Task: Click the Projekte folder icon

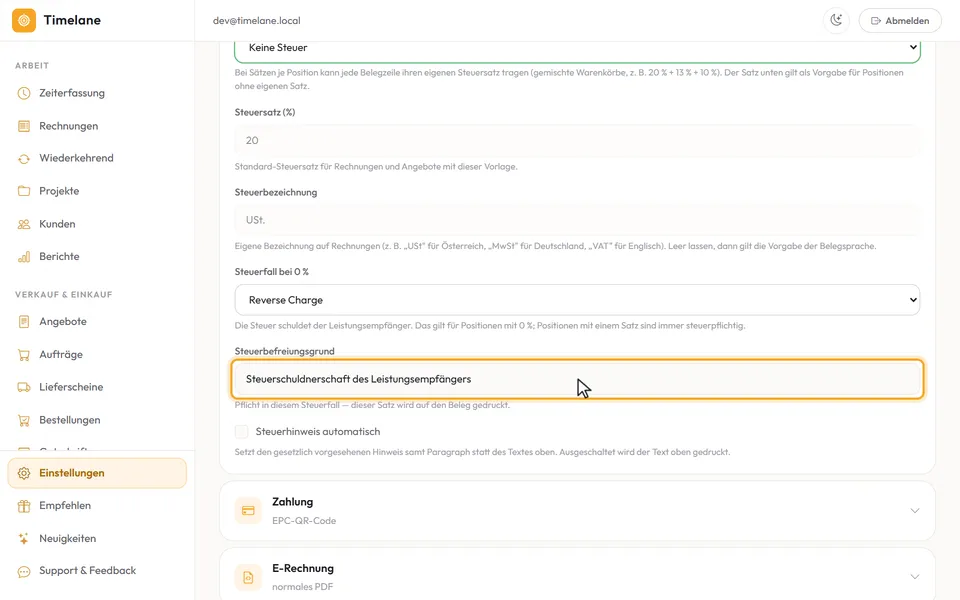Action: tap(24, 191)
